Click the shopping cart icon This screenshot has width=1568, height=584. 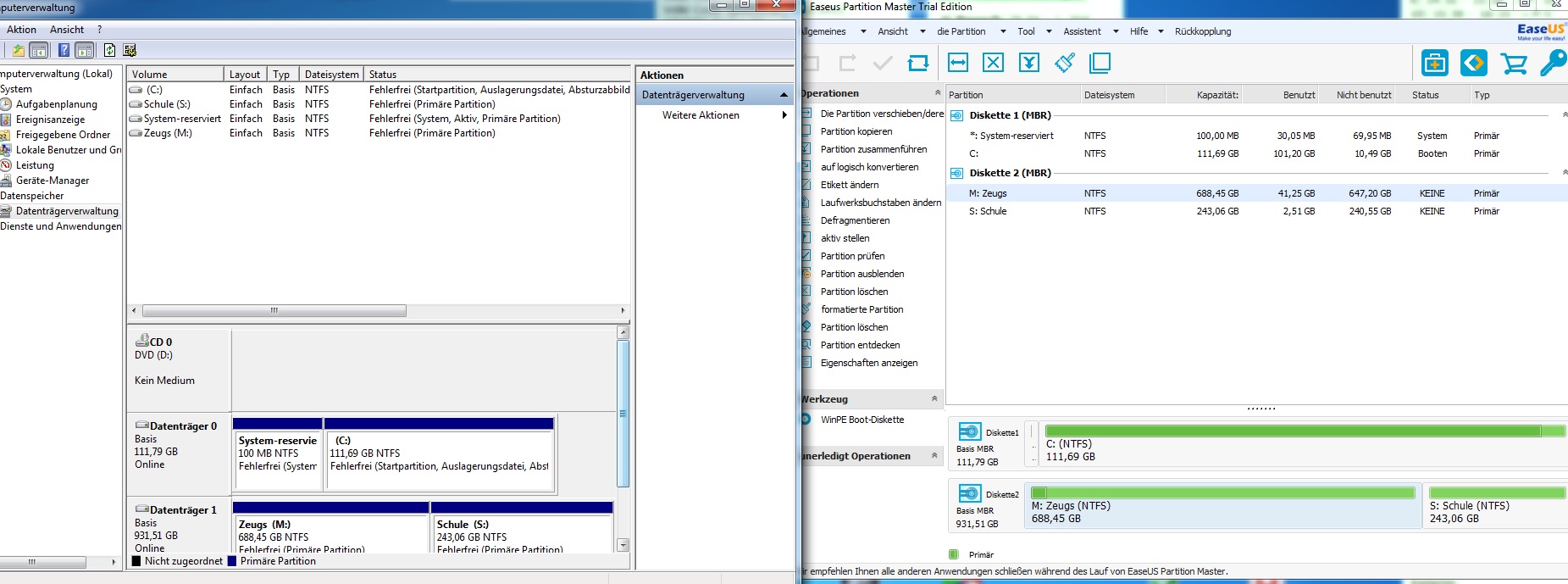pos(1513,64)
